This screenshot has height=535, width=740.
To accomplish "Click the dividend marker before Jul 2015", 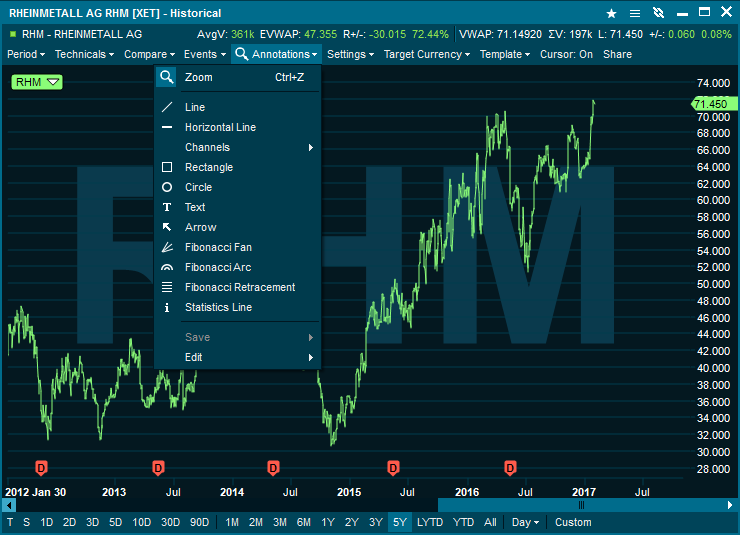I will pyautogui.click(x=393, y=468).
